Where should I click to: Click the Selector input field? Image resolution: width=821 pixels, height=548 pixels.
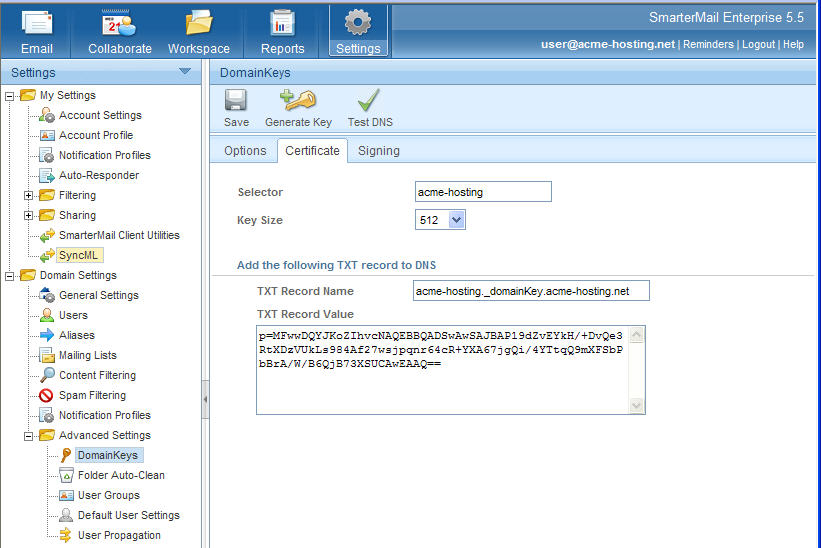(483, 192)
